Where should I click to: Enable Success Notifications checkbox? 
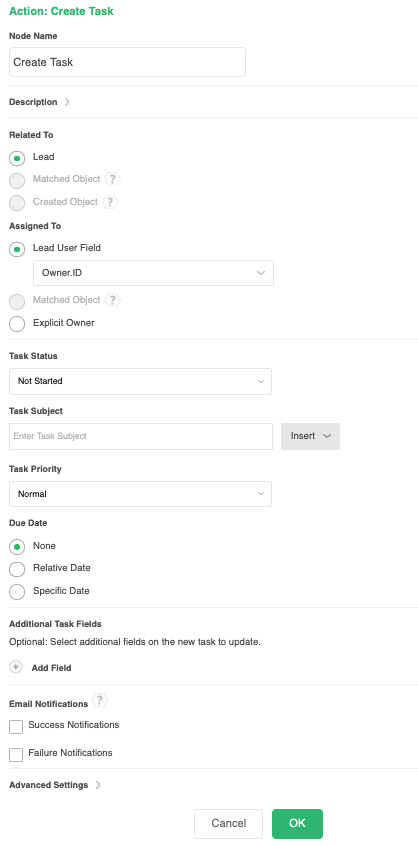pyautogui.click(x=16, y=727)
